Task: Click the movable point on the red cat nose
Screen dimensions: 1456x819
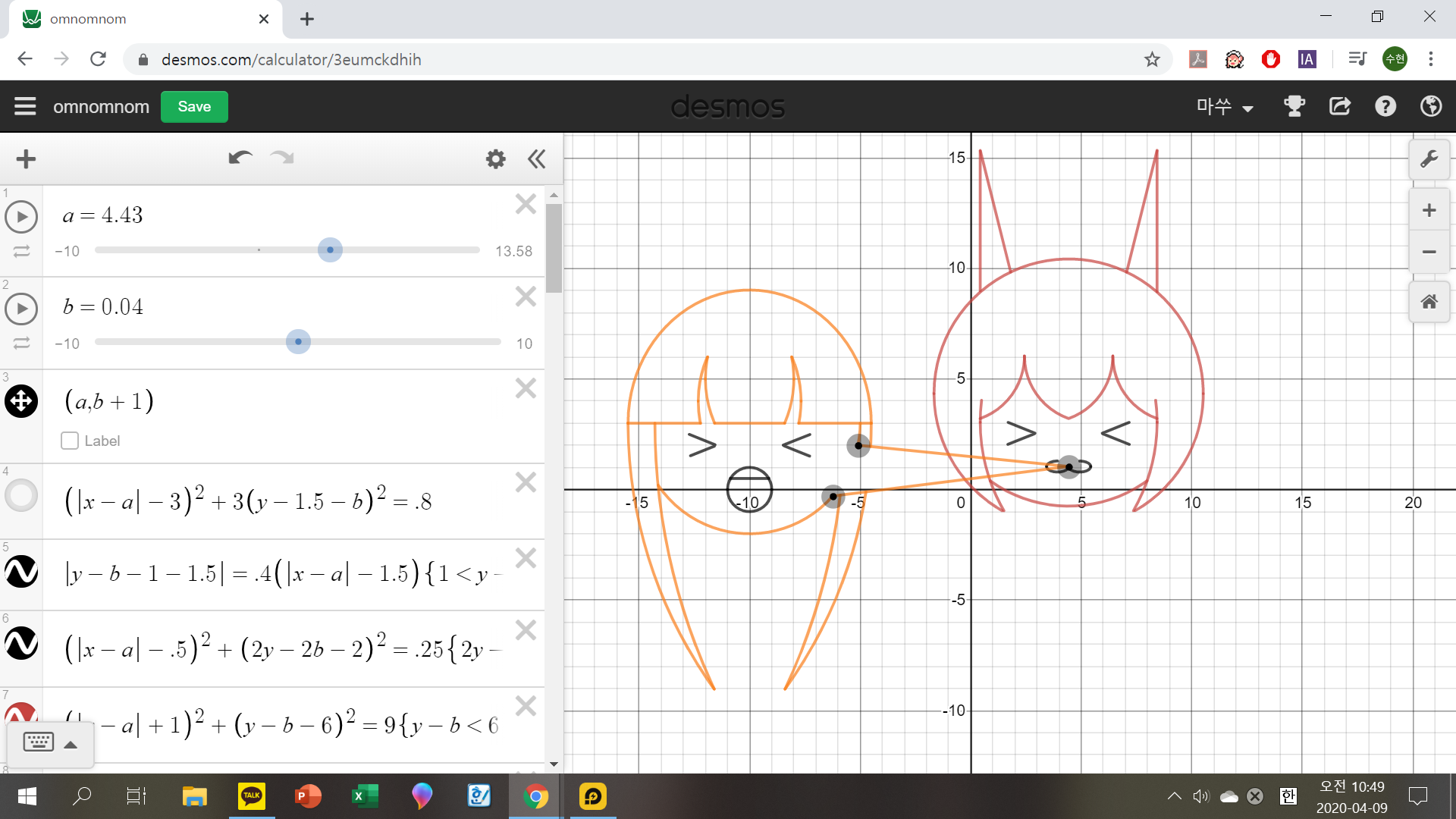Action: click(1068, 467)
